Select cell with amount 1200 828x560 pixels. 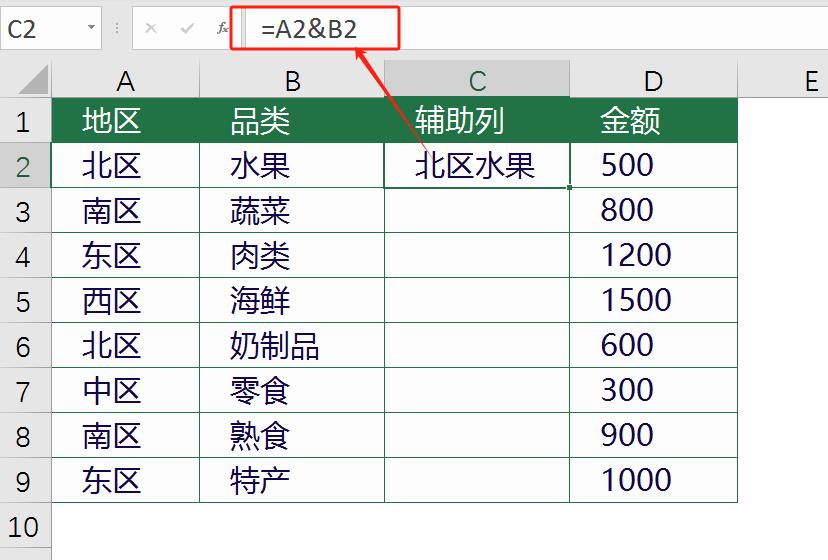[653, 256]
